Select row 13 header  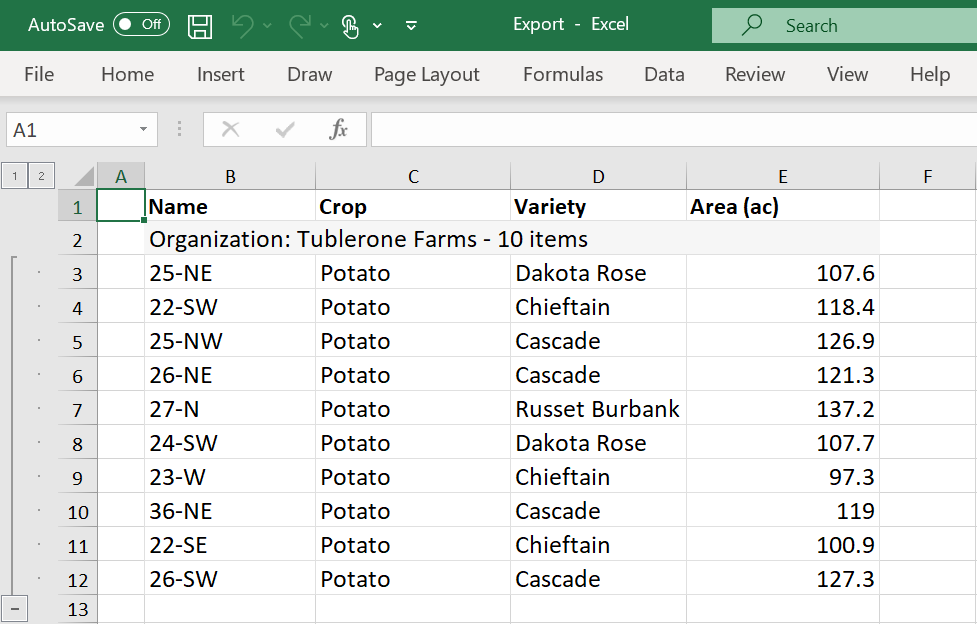[77, 608]
